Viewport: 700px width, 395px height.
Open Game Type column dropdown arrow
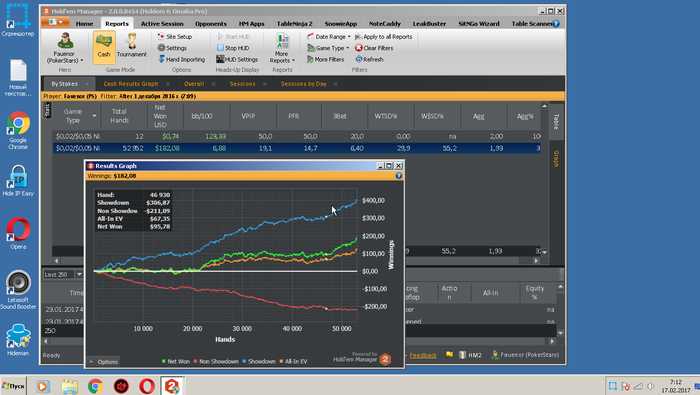[94, 116]
